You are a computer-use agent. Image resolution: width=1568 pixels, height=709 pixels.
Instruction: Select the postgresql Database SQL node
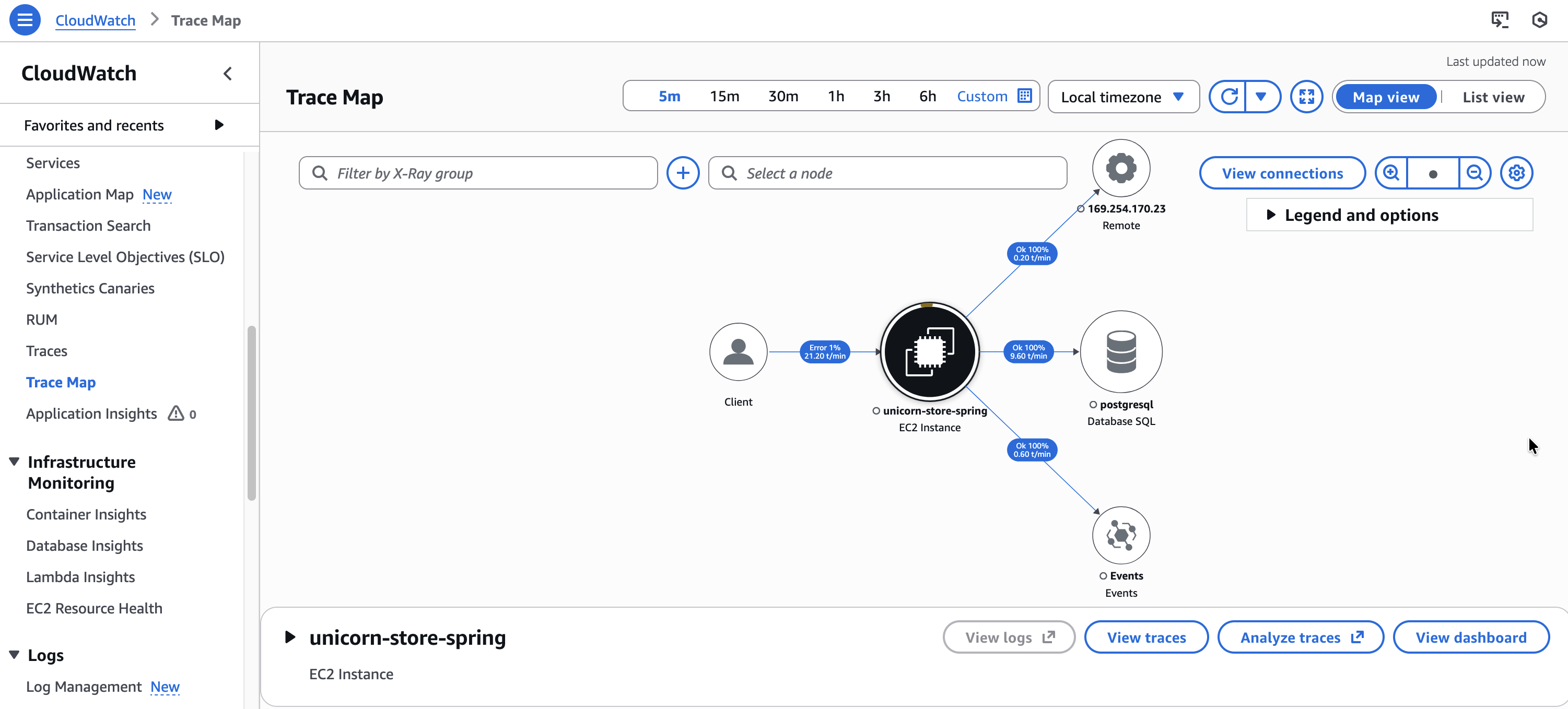[1121, 352]
